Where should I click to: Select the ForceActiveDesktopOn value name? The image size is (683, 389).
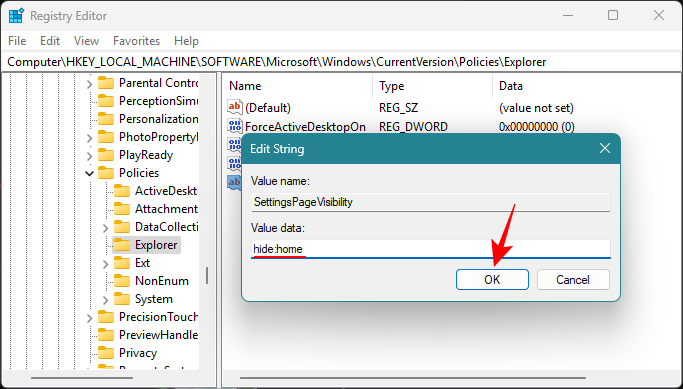(x=305, y=127)
